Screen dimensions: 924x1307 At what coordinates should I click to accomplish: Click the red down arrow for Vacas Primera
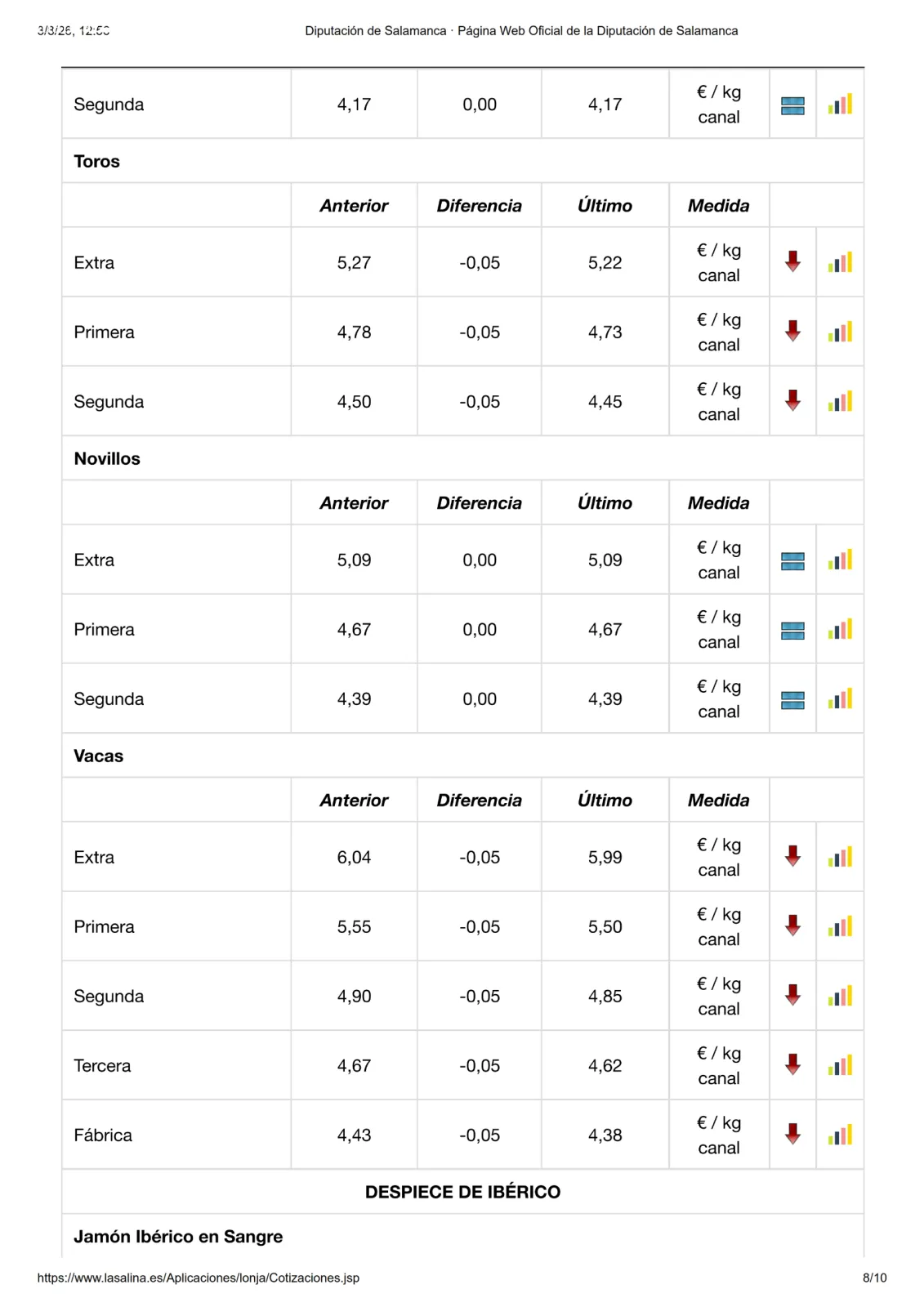792,926
